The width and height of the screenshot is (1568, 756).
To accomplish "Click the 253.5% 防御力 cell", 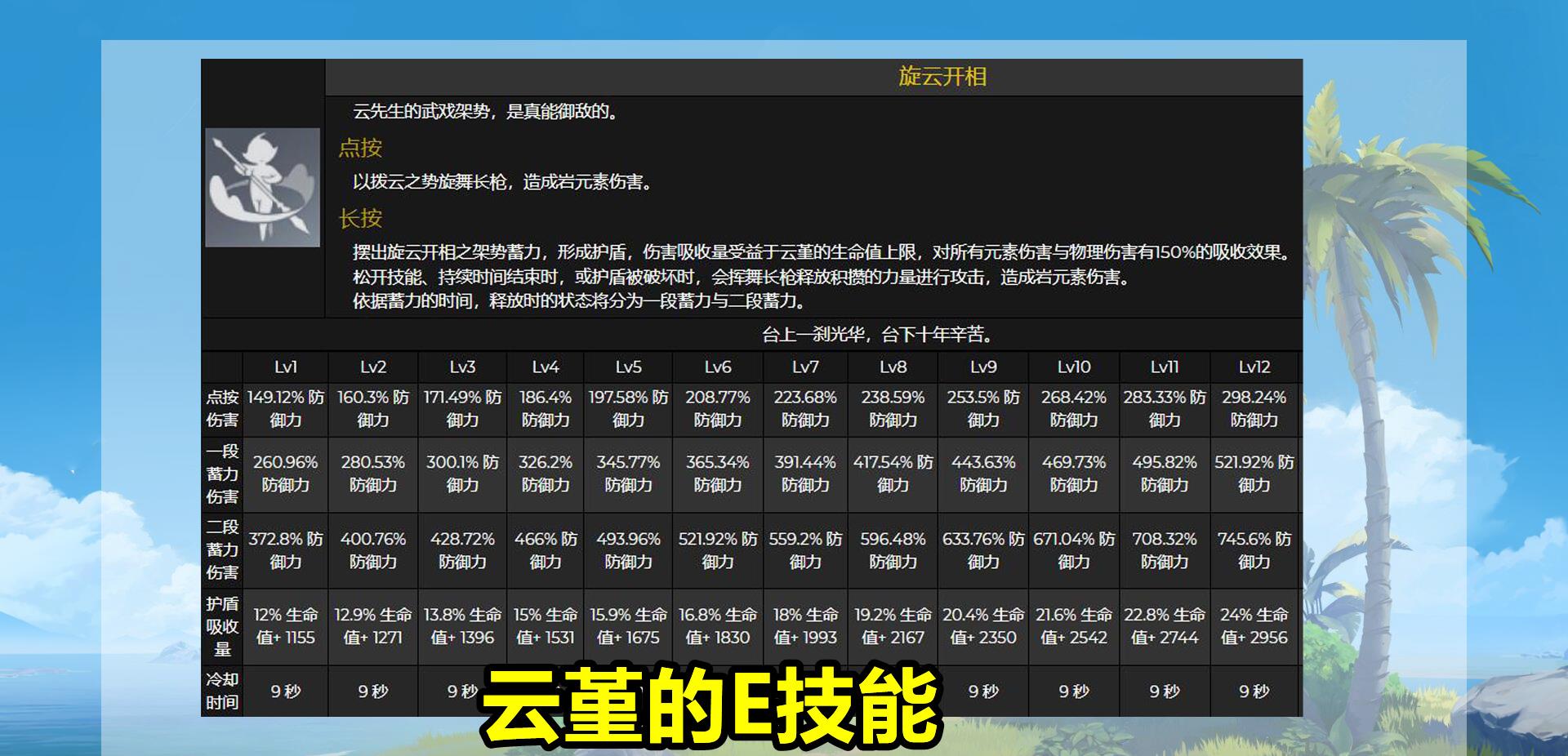I will point(983,409).
